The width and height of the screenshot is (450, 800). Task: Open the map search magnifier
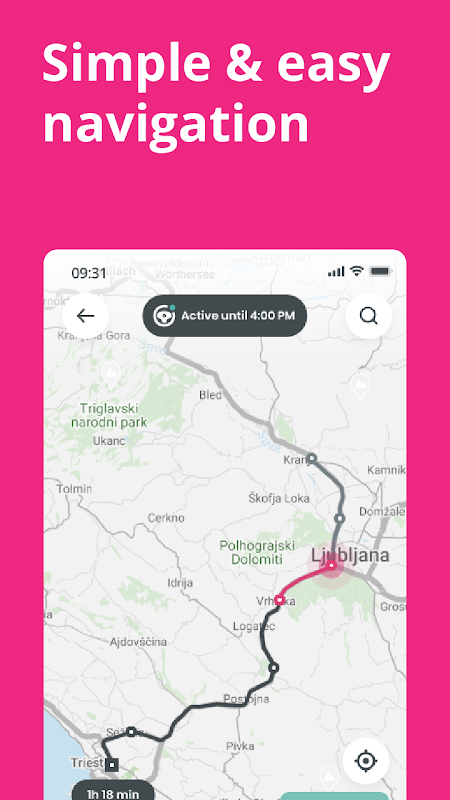pos(368,316)
